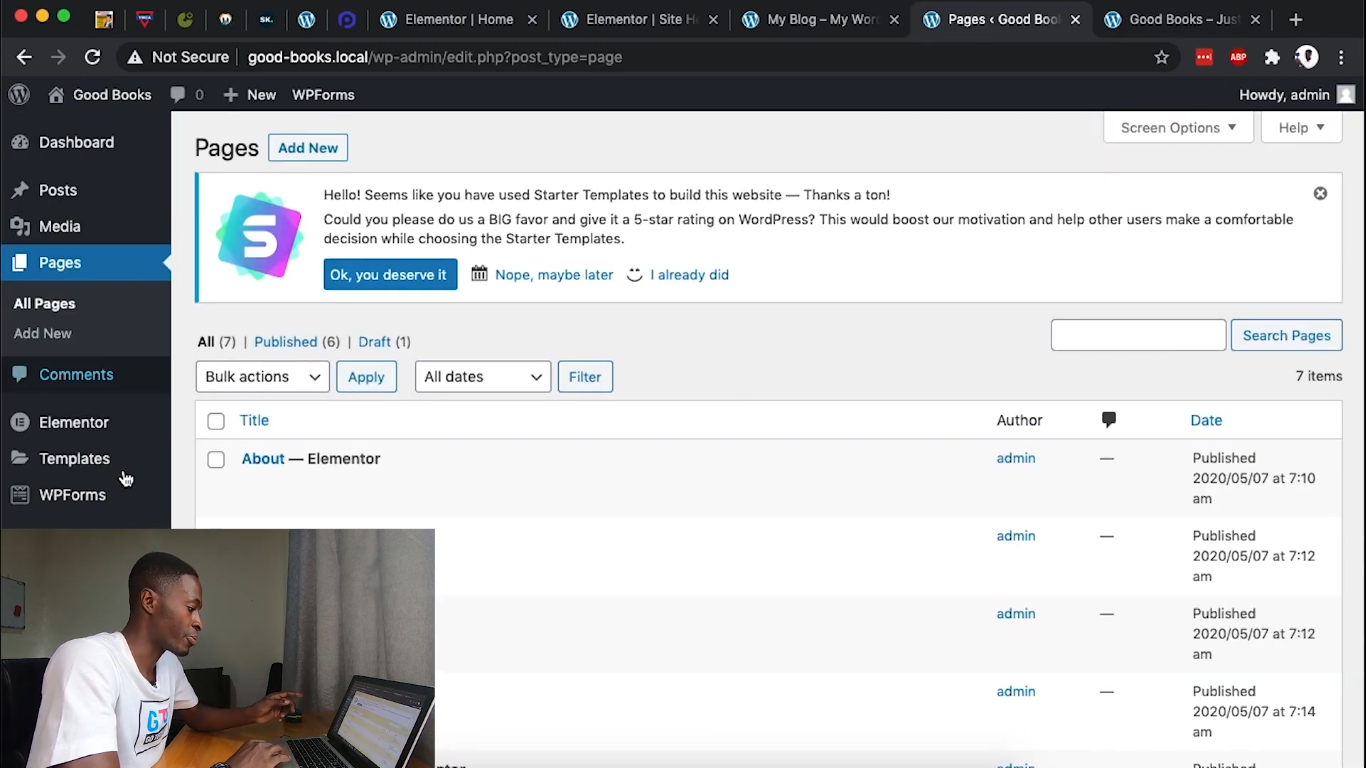Click the Templates folder icon in sidebar
The width and height of the screenshot is (1366, 768).
tap(20, 458)
